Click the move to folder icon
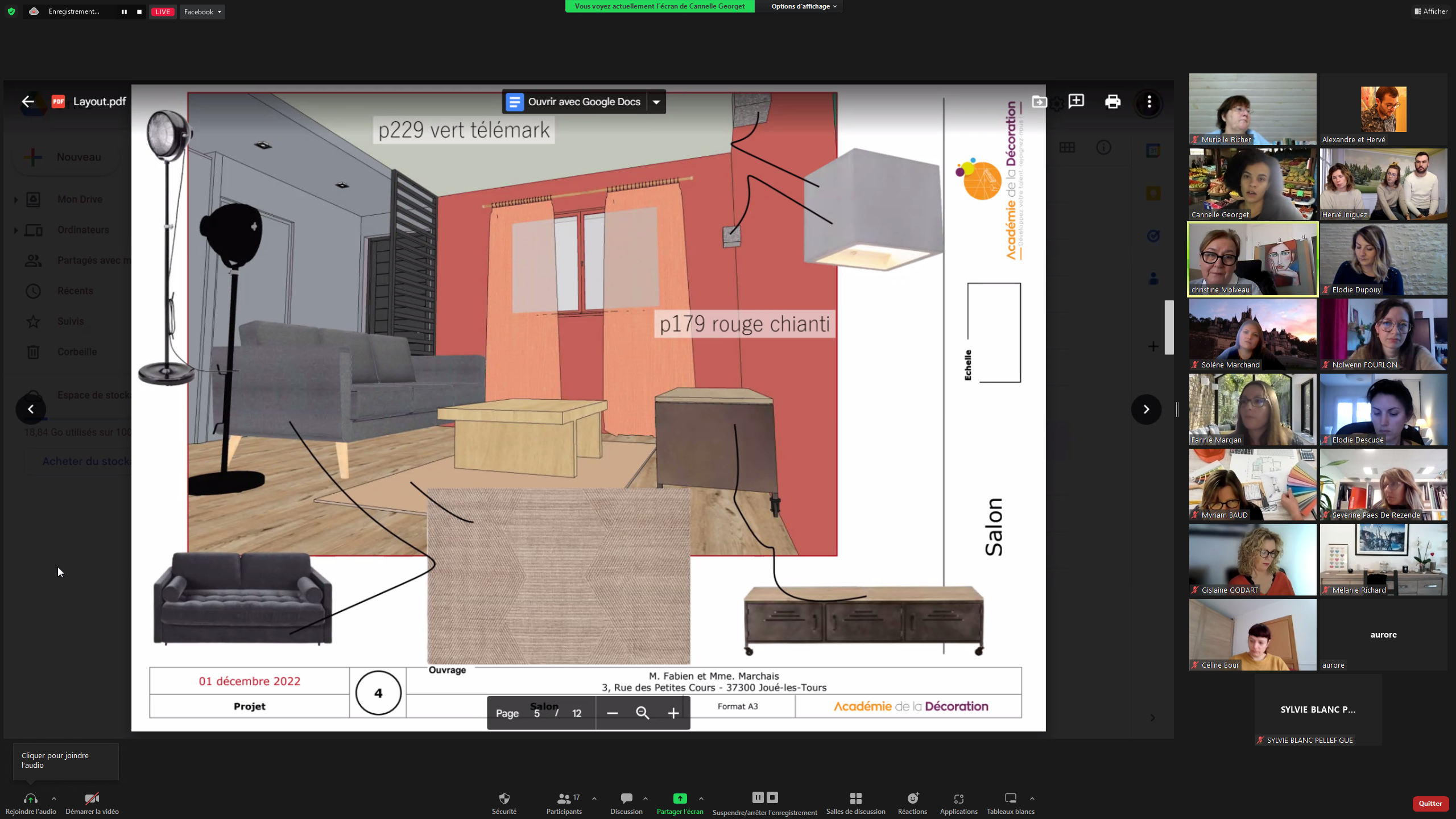The width and height of the screenshot is (1456, 819). click(1039, 102)
